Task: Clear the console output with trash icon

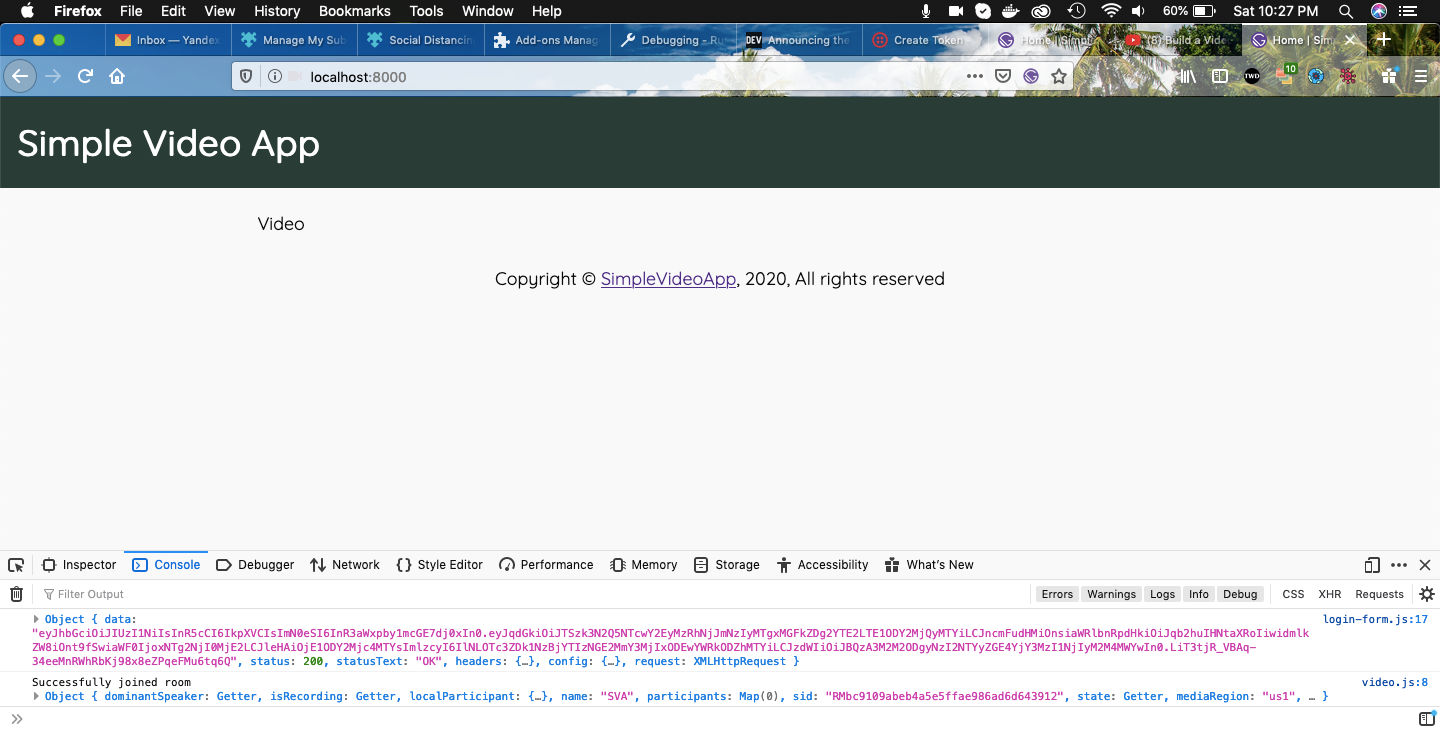Action: 16,594
